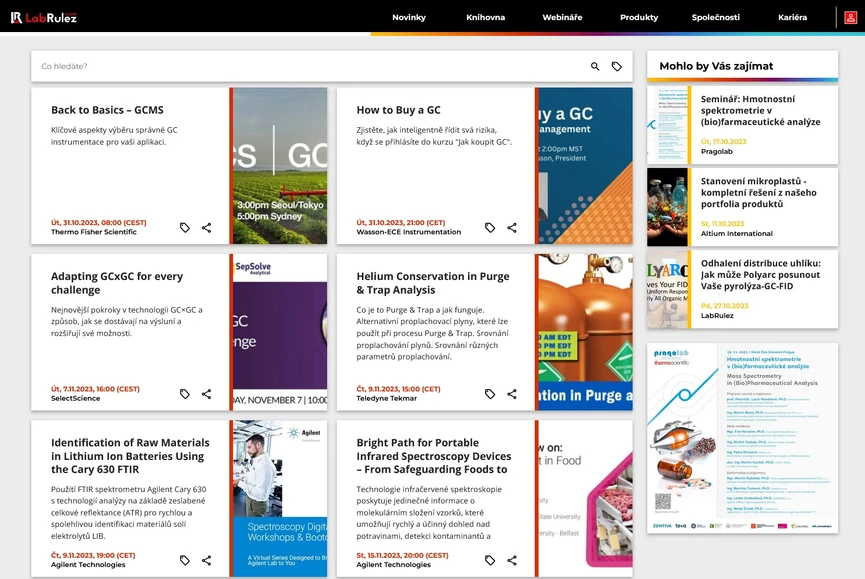The width and height of the screenshot is (865, 579).
Task: Click the tag filter icon in search bar
Action: point(617,66)
